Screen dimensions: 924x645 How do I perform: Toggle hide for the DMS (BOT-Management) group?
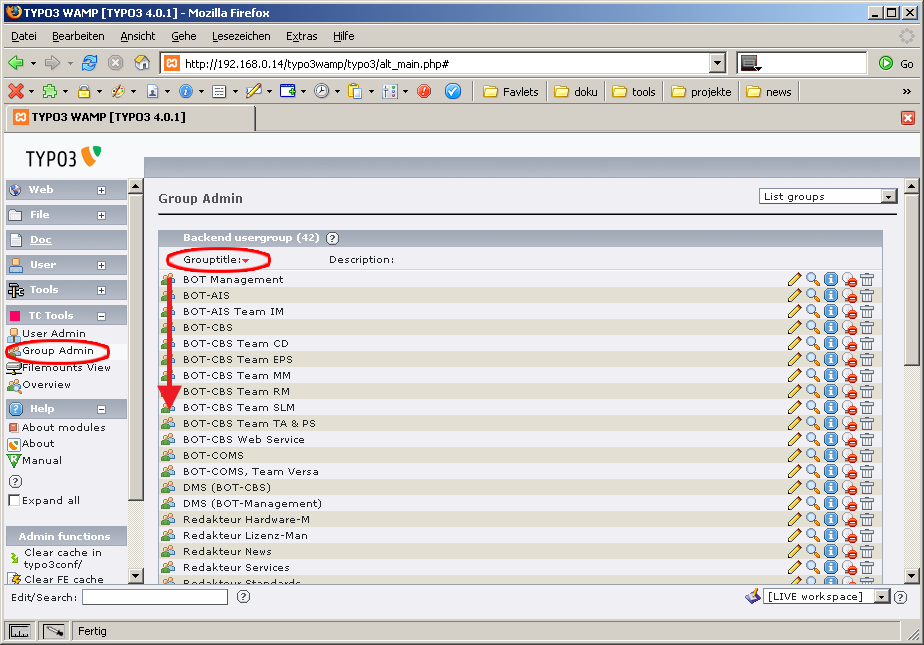click(849, 504)
